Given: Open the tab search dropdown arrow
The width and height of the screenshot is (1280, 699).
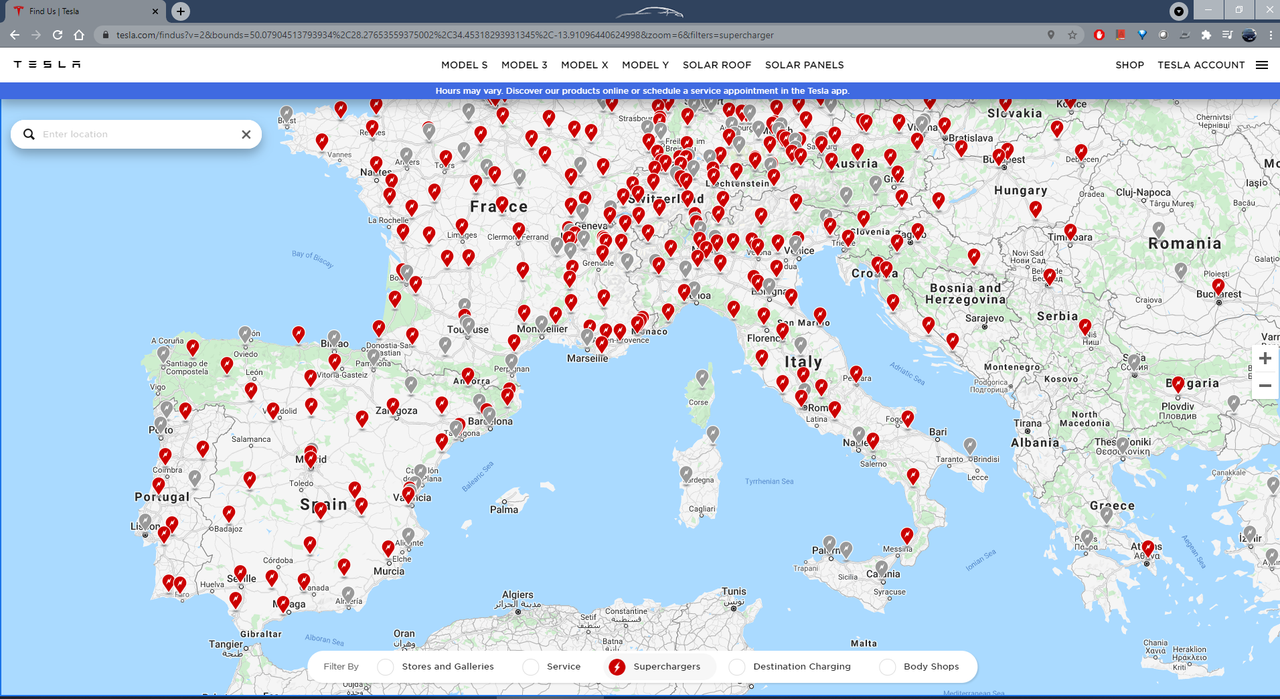Looking at the screenshot, I should (x=1179, y=11).
